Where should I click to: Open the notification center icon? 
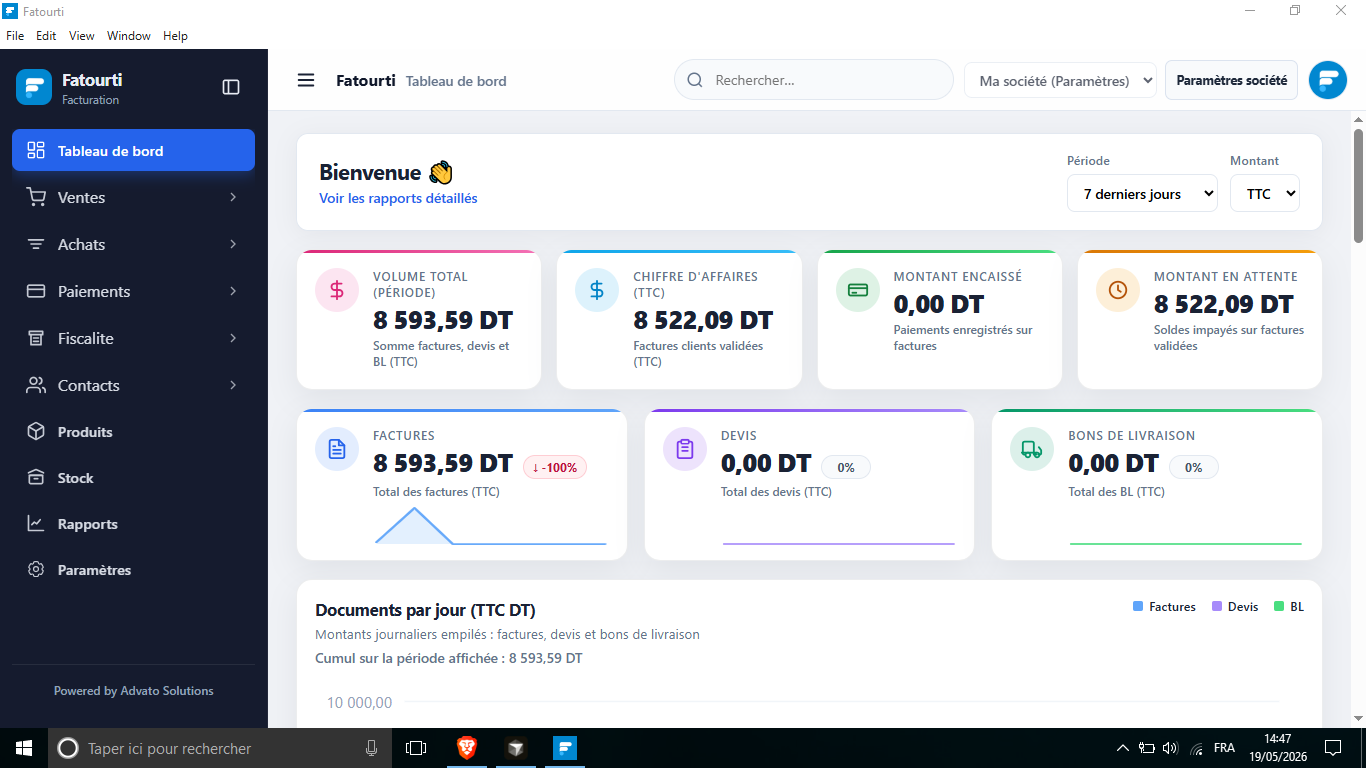pyautogui.click(x=1333, y=747)
